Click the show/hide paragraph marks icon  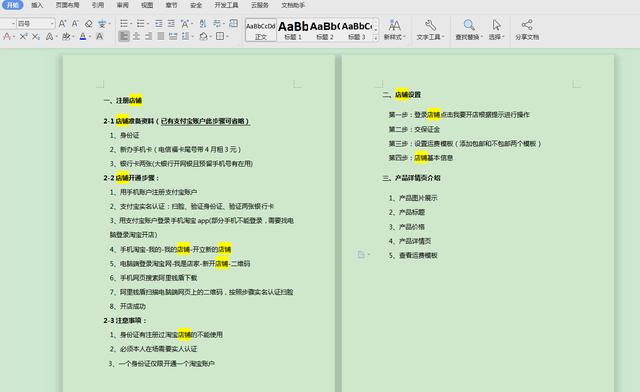coord(216,24)
